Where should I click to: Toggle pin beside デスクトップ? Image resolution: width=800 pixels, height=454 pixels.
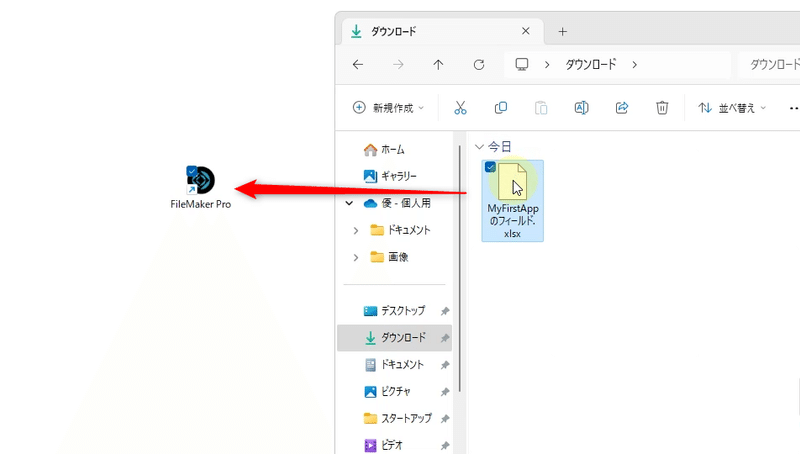(445, 311)
